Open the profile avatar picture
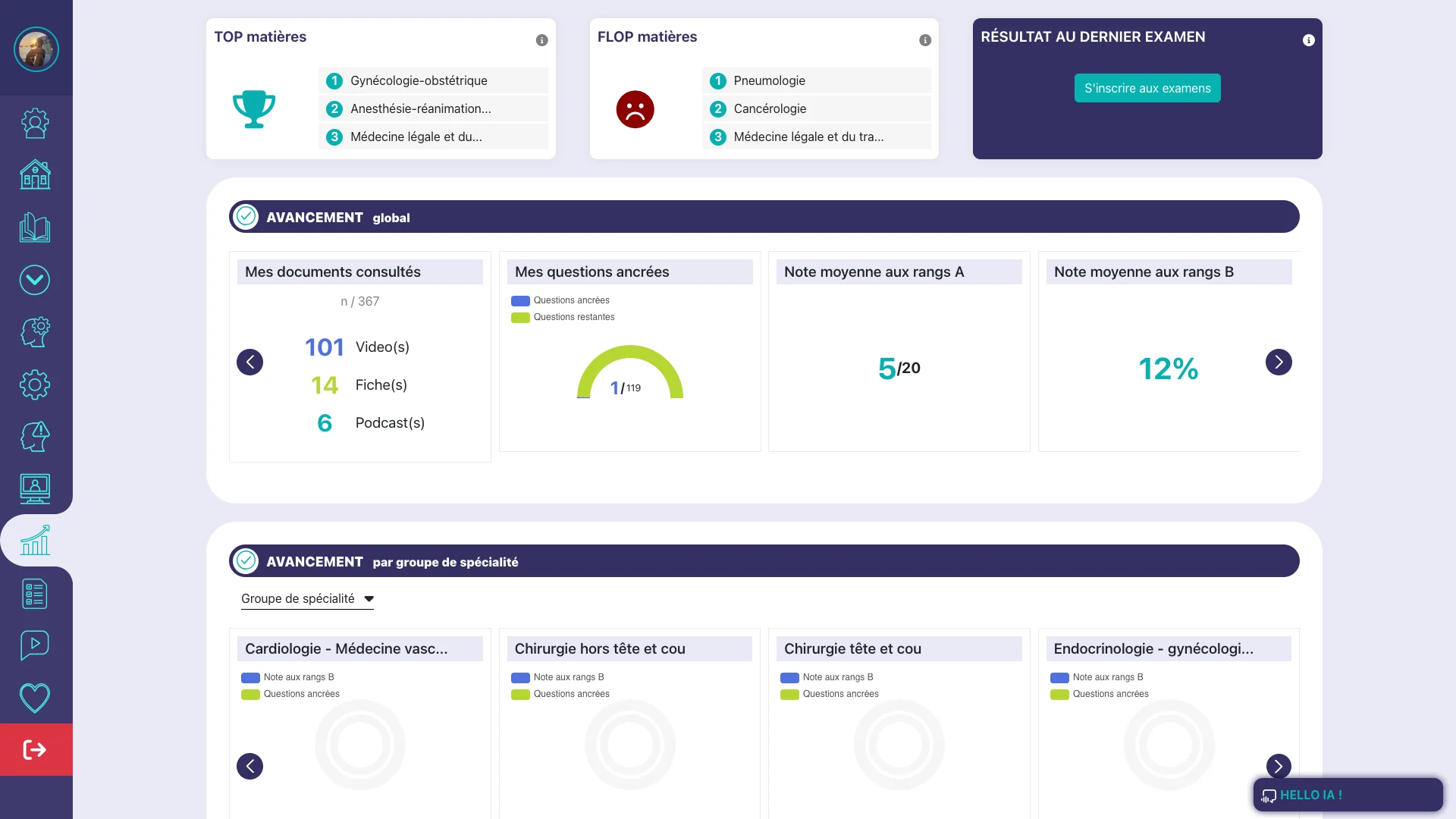The image size is (1456, 819). tap(36, 49)
